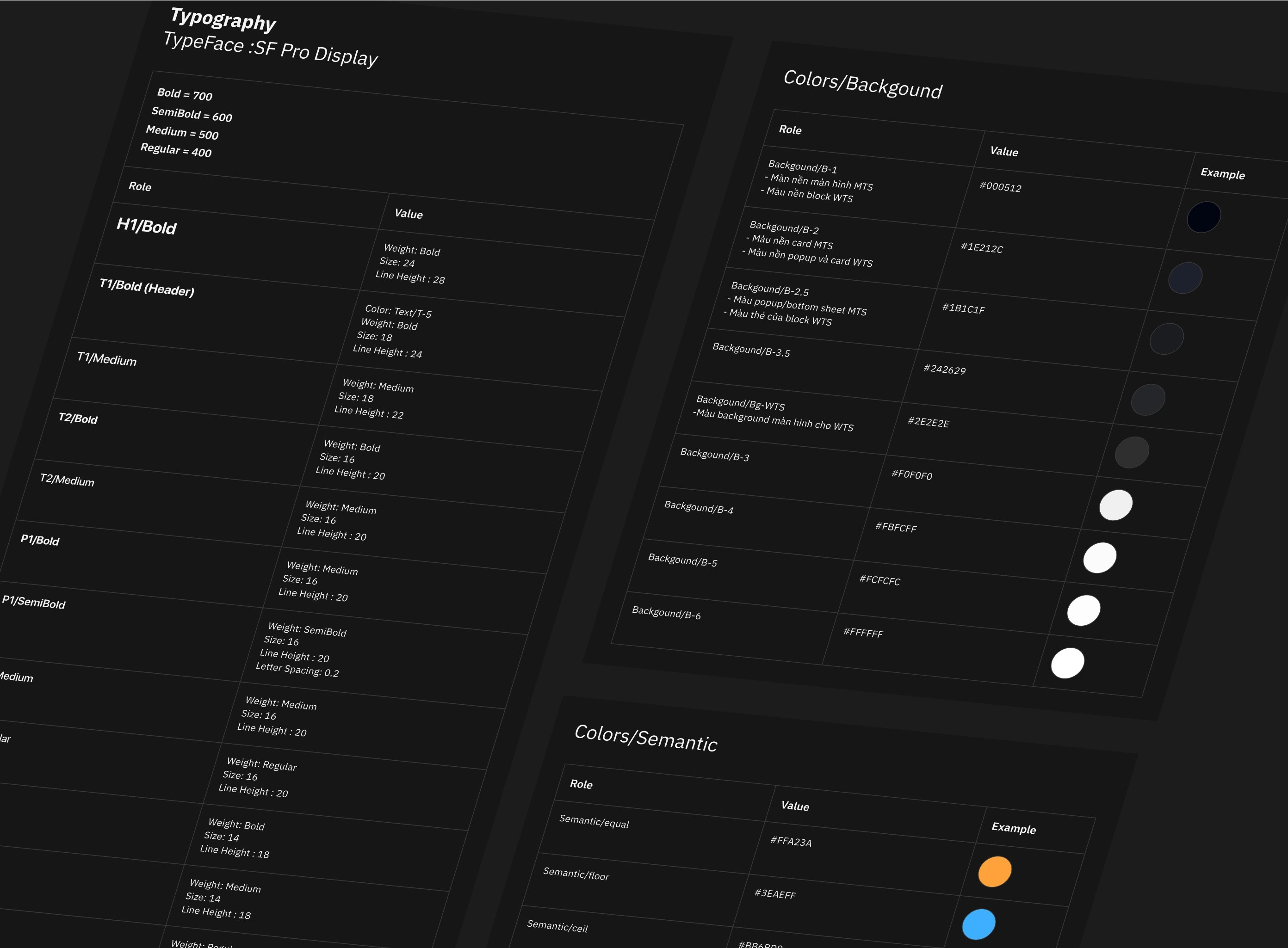Click the #2E2E2E Bg-WTS swatch circle
The width and height of the screenshot is (1288, 948).
point(1131,452)
